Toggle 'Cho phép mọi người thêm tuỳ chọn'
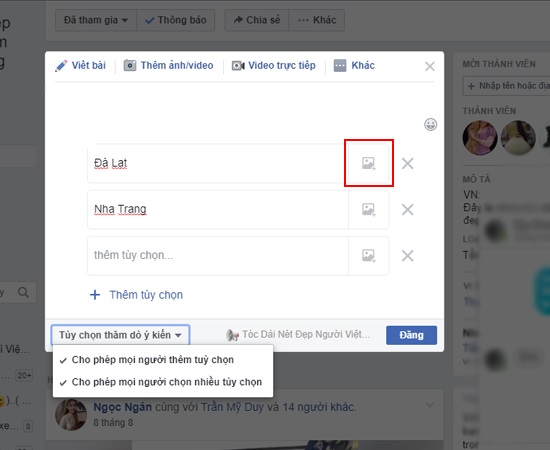The width and height of the screenshot is (550, 450). point(163,360)
